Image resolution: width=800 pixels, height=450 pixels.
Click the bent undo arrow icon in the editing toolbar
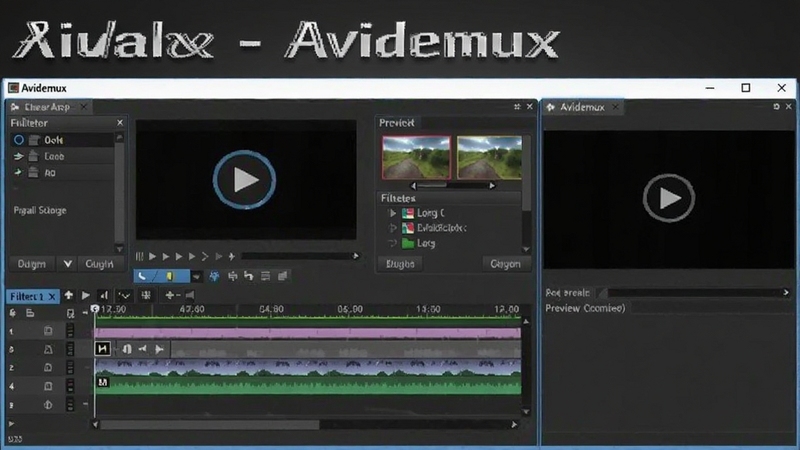[249, 276]
